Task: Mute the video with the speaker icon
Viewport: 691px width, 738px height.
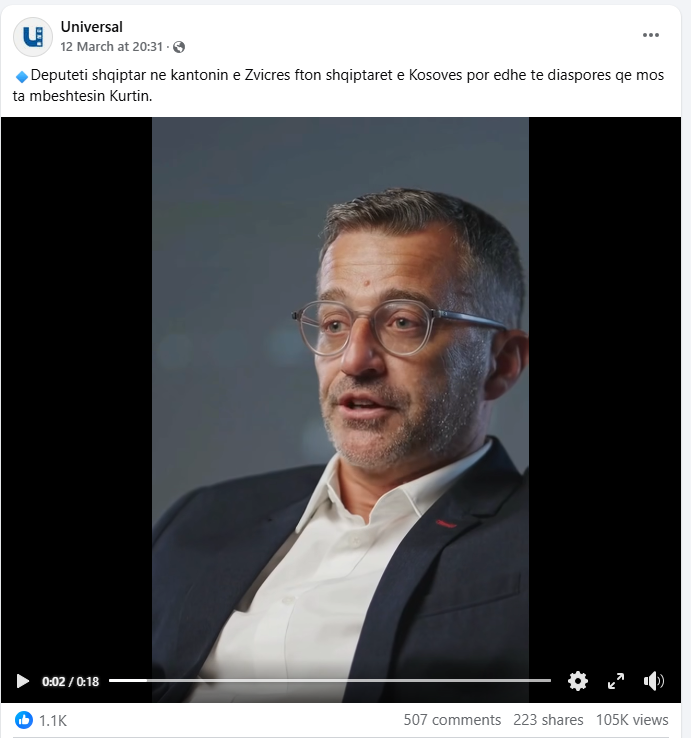Action: (653, 681)
